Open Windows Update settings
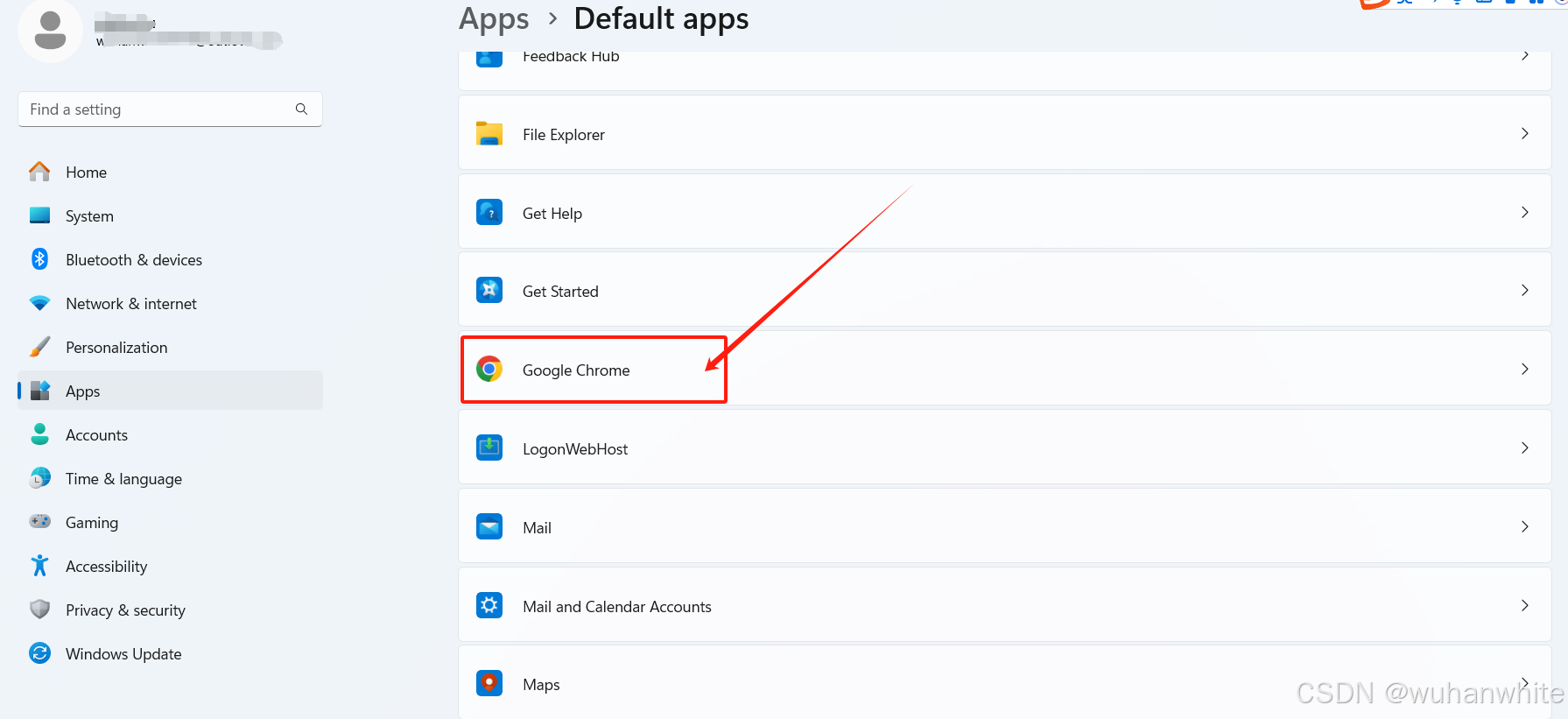The height and width of the screenshot is (719, 1568). [170, 654]
